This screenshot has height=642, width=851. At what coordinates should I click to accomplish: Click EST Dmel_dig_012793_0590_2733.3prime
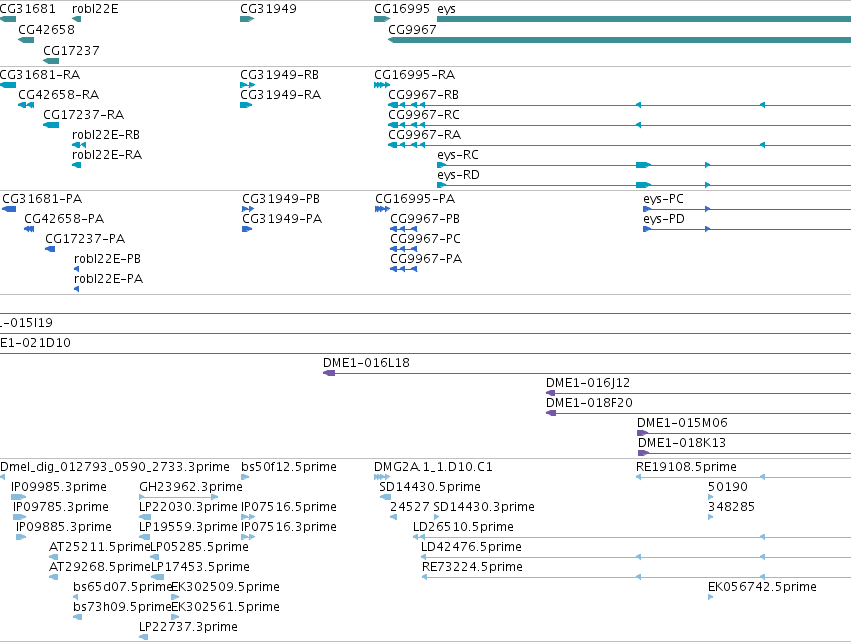pos(115,467)
